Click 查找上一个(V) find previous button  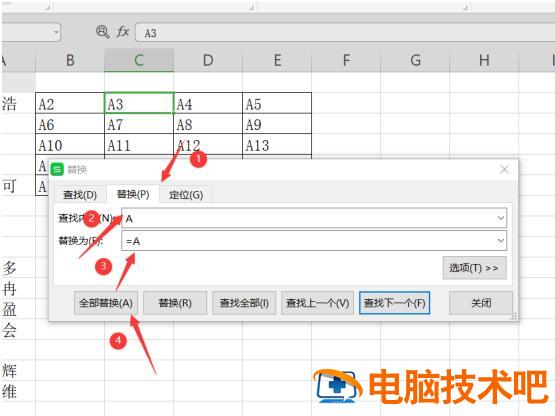click(317, 303)
